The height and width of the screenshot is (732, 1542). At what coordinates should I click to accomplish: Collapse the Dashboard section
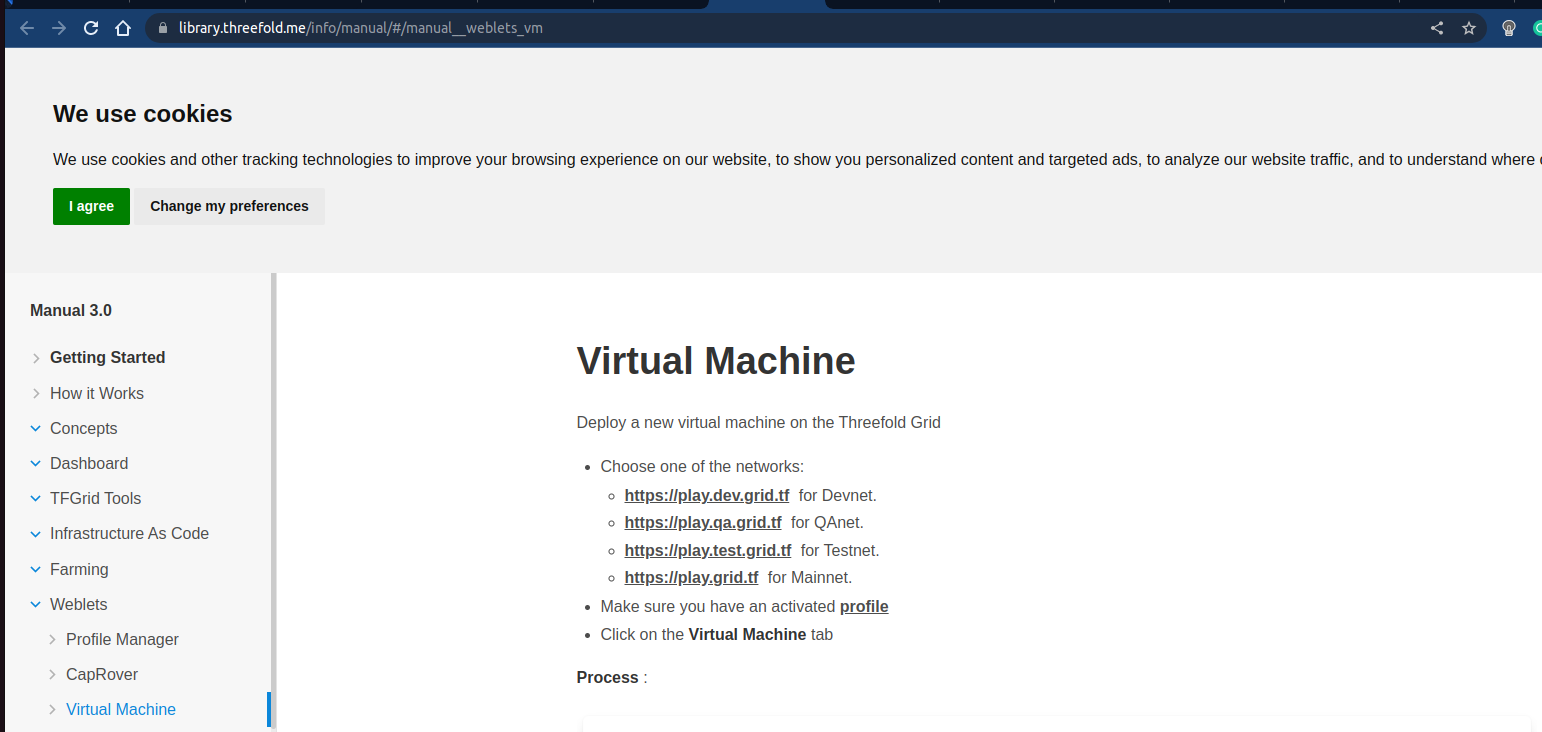point(88,463)
